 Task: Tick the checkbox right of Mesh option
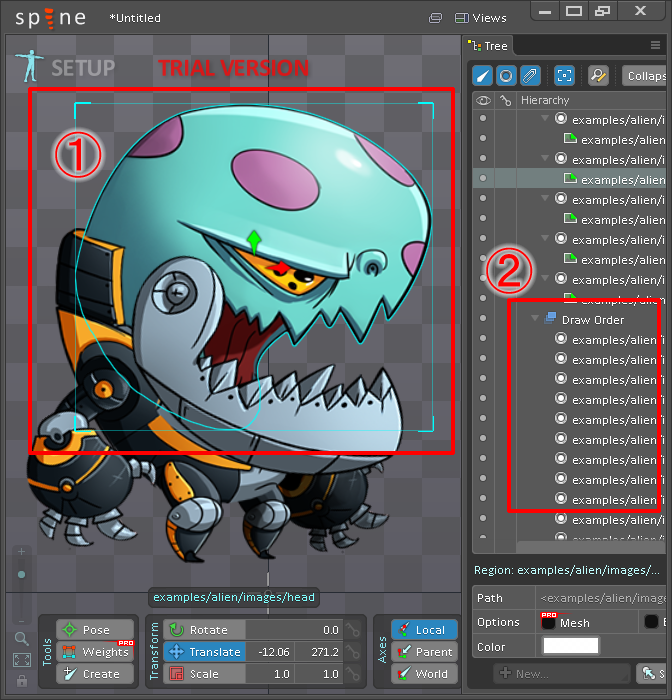coord(651,622)
